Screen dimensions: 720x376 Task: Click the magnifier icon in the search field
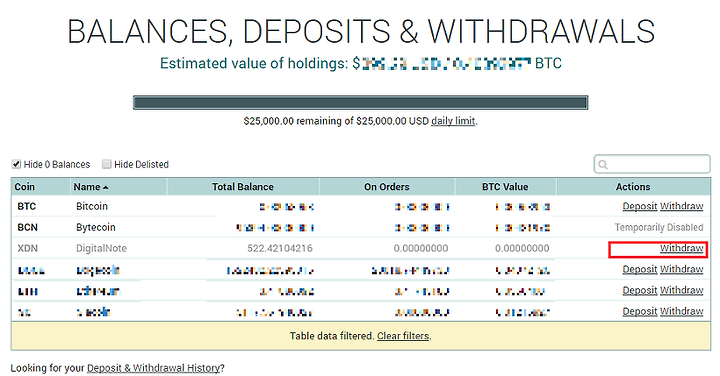(603, 164)
